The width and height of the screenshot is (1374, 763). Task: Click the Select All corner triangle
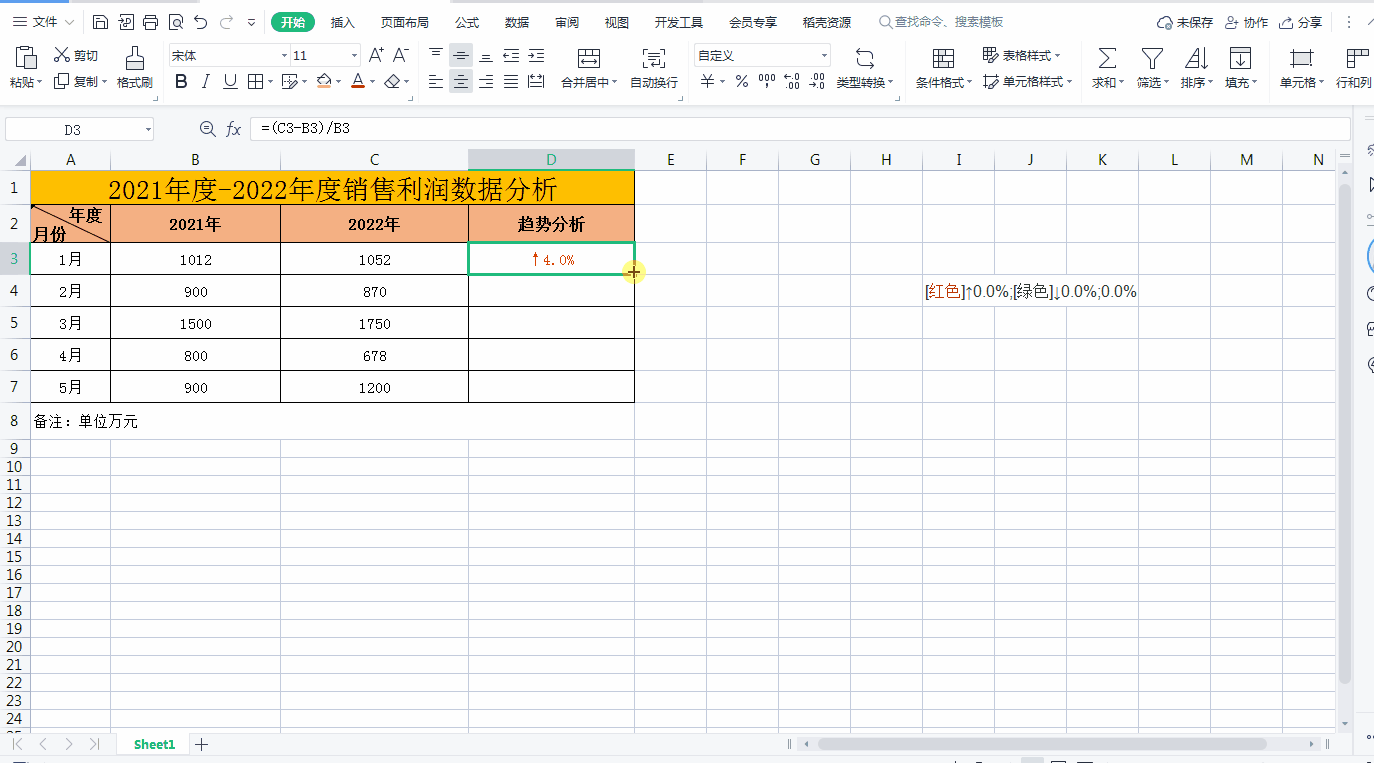[20, 160]
